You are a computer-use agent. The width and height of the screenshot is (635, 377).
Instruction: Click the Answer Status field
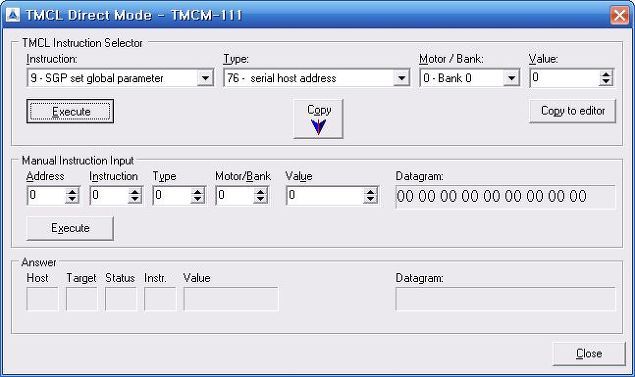pos(121,299)
